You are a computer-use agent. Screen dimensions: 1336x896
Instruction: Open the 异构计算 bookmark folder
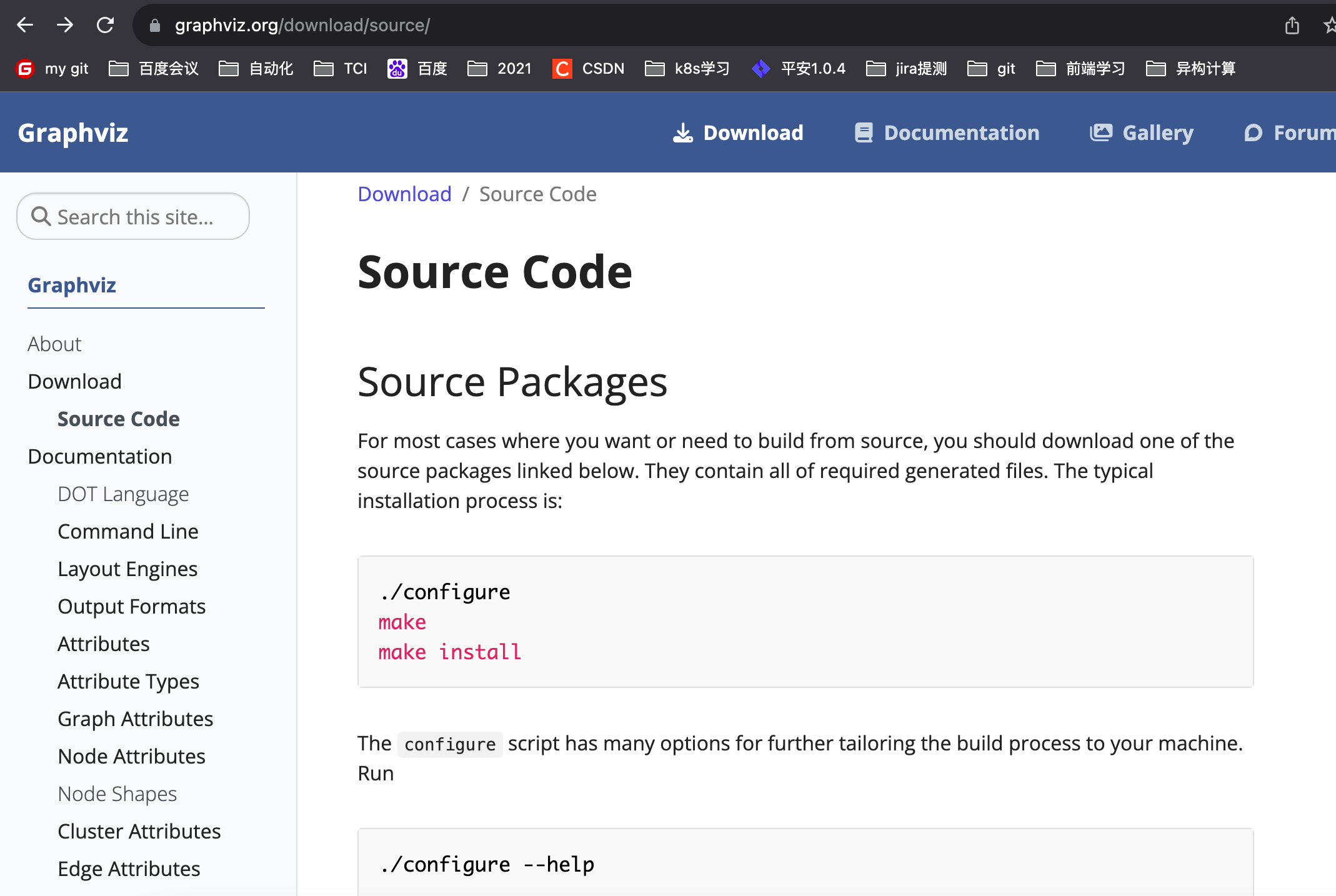tap(1191, 69)
